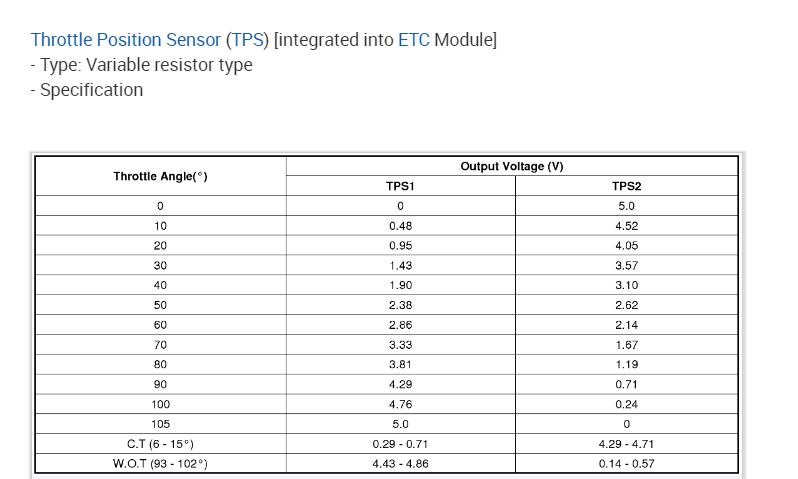
Task: Select the C.T (6 - 15°) row label
Action: (x=160, y=444)
